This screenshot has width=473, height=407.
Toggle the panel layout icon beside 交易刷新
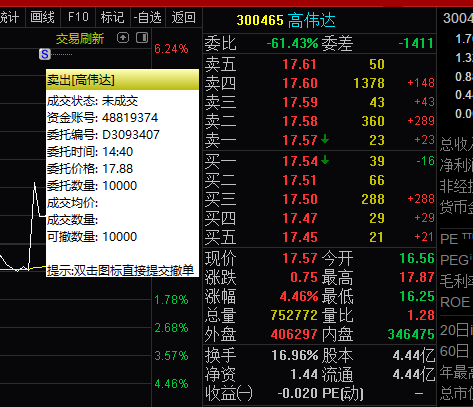[x=142, y=38]
